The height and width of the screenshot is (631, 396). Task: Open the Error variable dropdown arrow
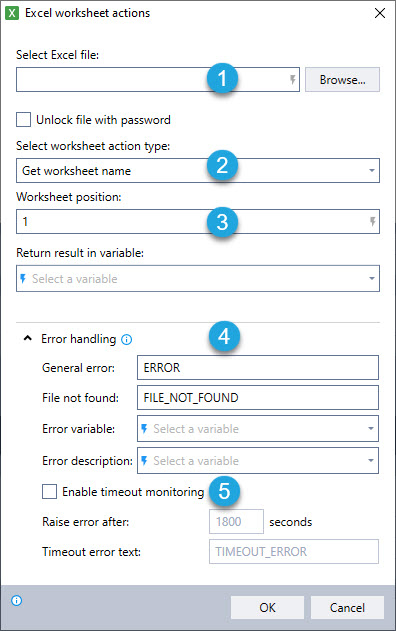pyautogui.click(x=371, y=428)
